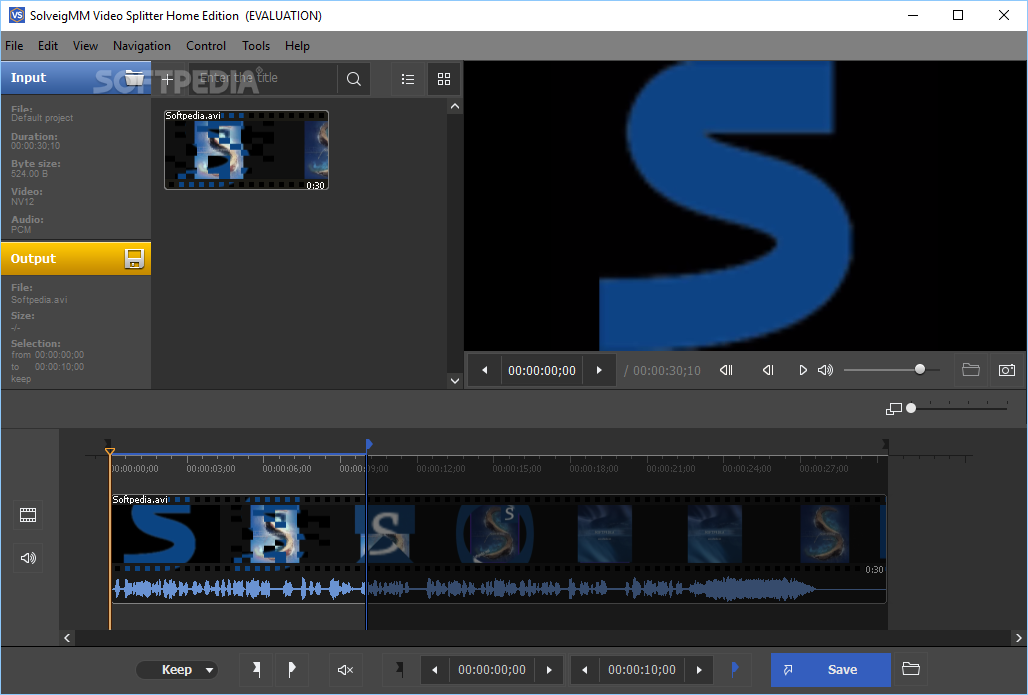
Task: Click the 00:00:12;00 ruler label
Action: click(441, 469)
